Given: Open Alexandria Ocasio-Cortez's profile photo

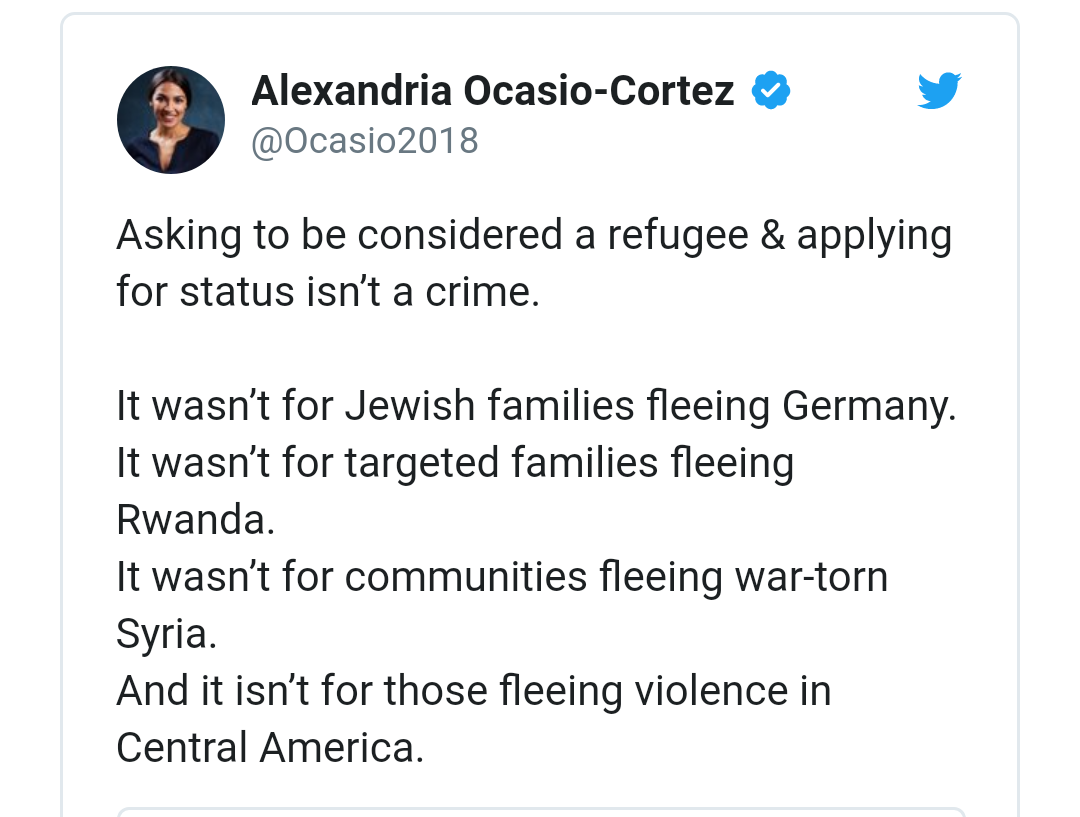Looking at the screenshot, I should [x=170, y=120].
